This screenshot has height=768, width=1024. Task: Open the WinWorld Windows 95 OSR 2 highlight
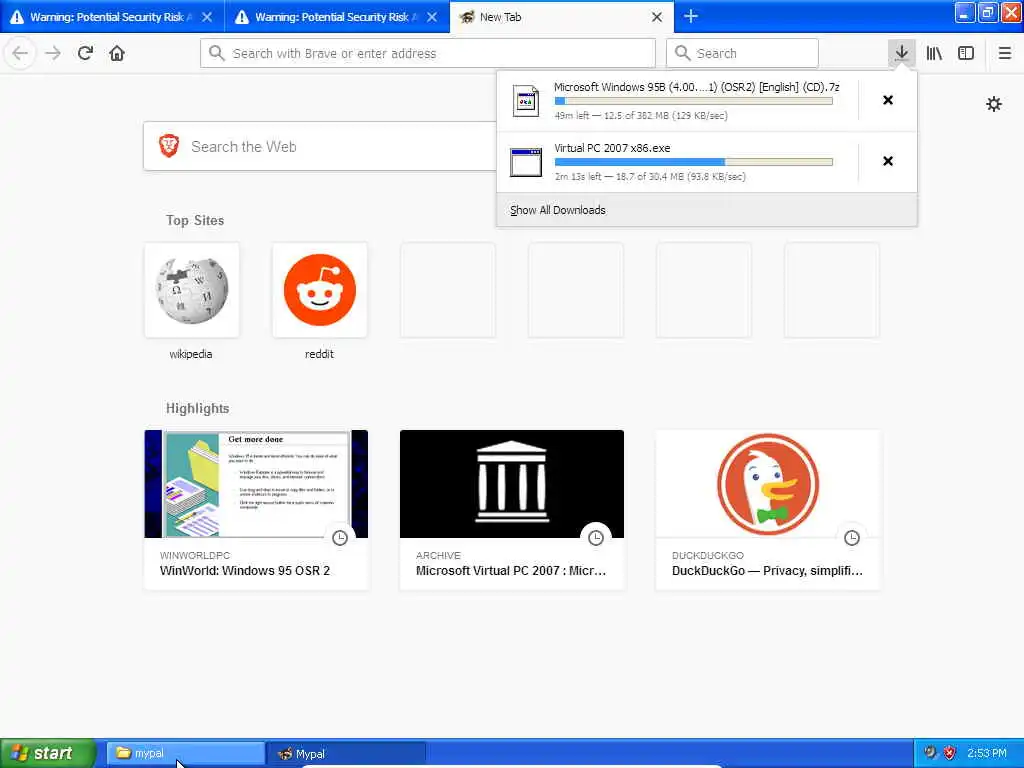(256, 509)
